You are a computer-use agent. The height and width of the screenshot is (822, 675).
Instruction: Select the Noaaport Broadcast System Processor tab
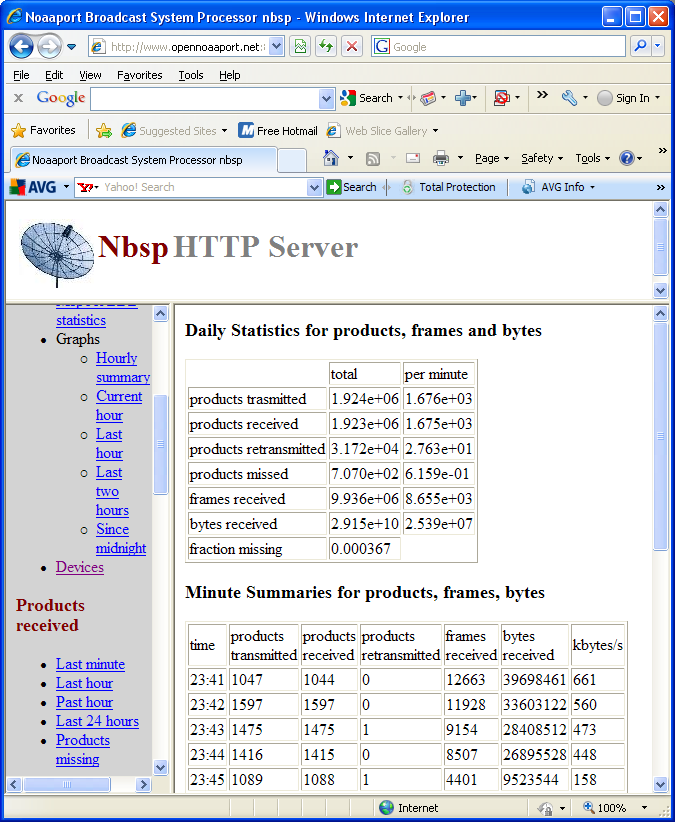tap(144, 160)
